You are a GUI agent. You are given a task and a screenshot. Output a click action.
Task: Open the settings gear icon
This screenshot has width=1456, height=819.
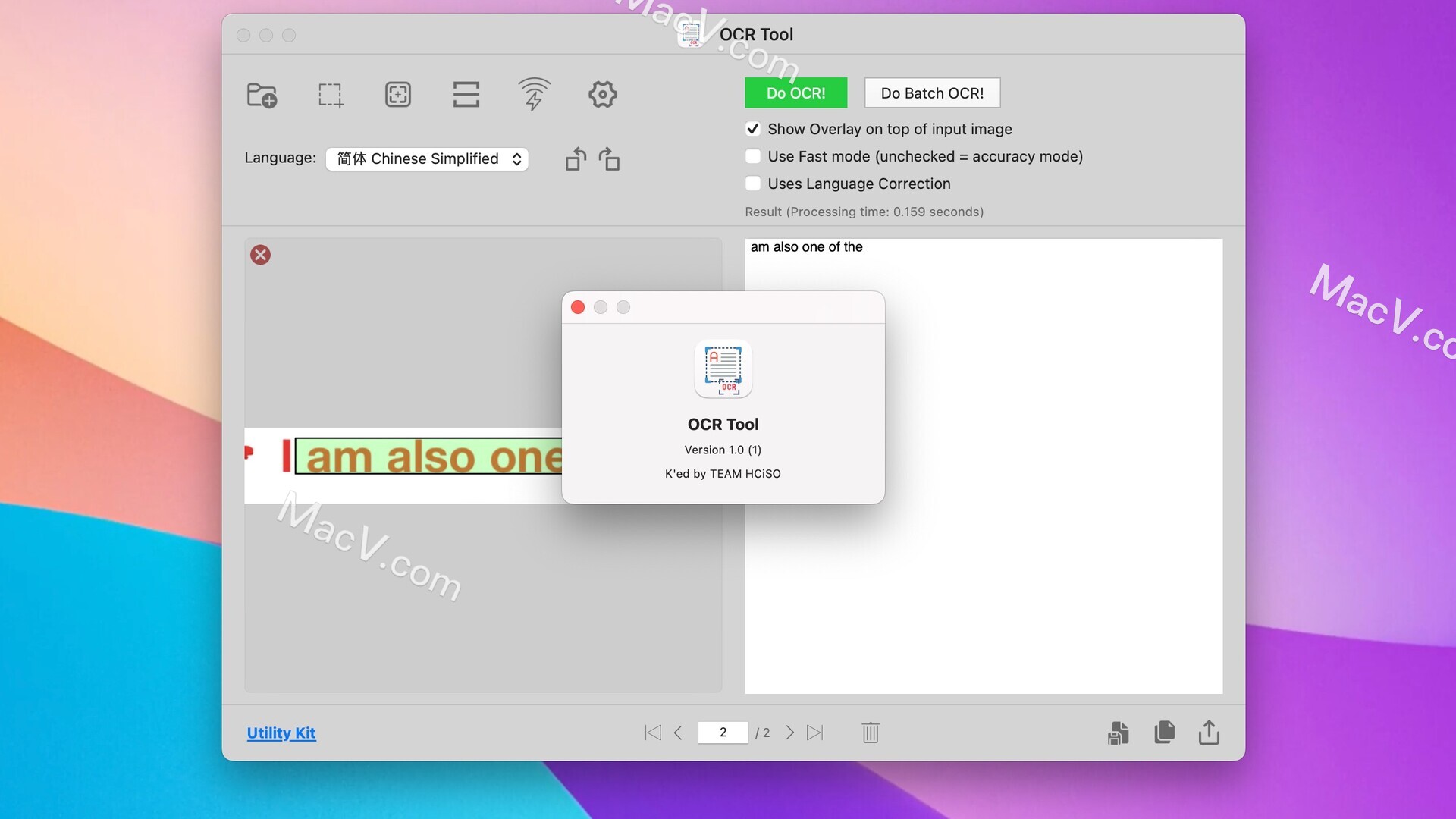tap(602, 95)
